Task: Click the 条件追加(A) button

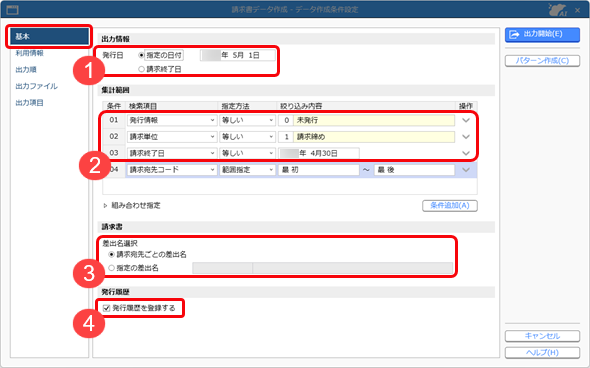Action: pos(450,205)
